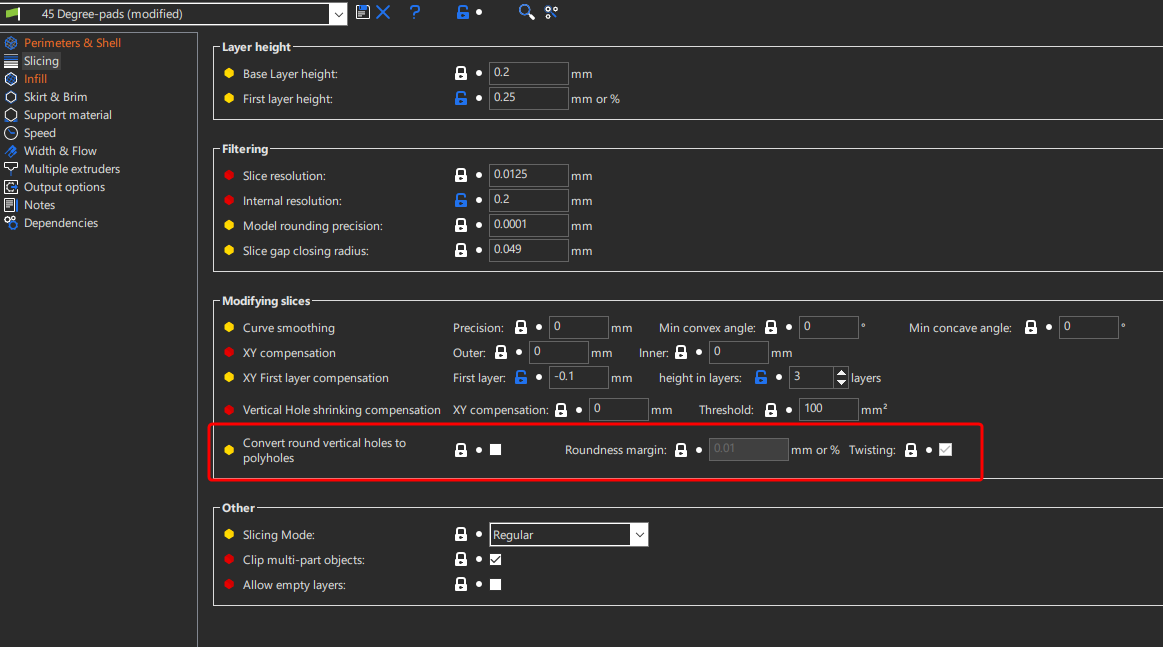Open the Notes page
This screenshot has width=1163, height=647.
click(39, 205)
